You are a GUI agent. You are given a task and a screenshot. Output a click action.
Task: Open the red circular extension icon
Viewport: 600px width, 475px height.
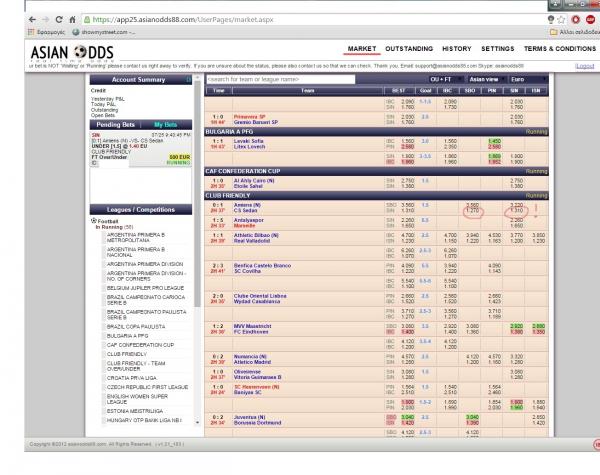[x=576, y=20]
